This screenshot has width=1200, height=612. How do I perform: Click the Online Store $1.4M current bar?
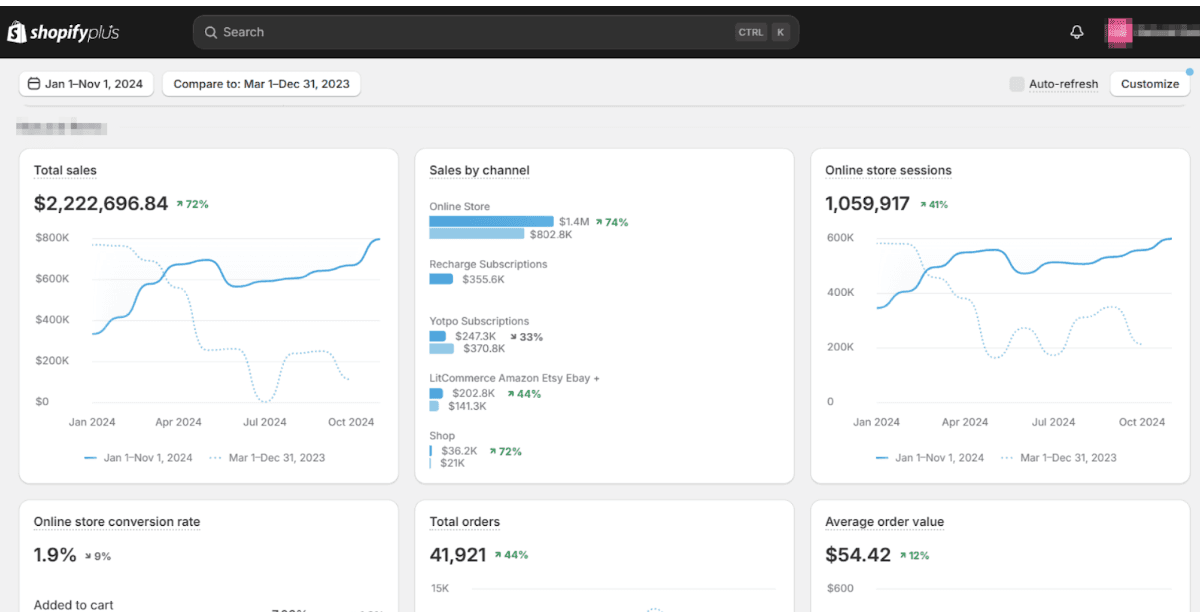pyautogui.click(x=491, y=222)
